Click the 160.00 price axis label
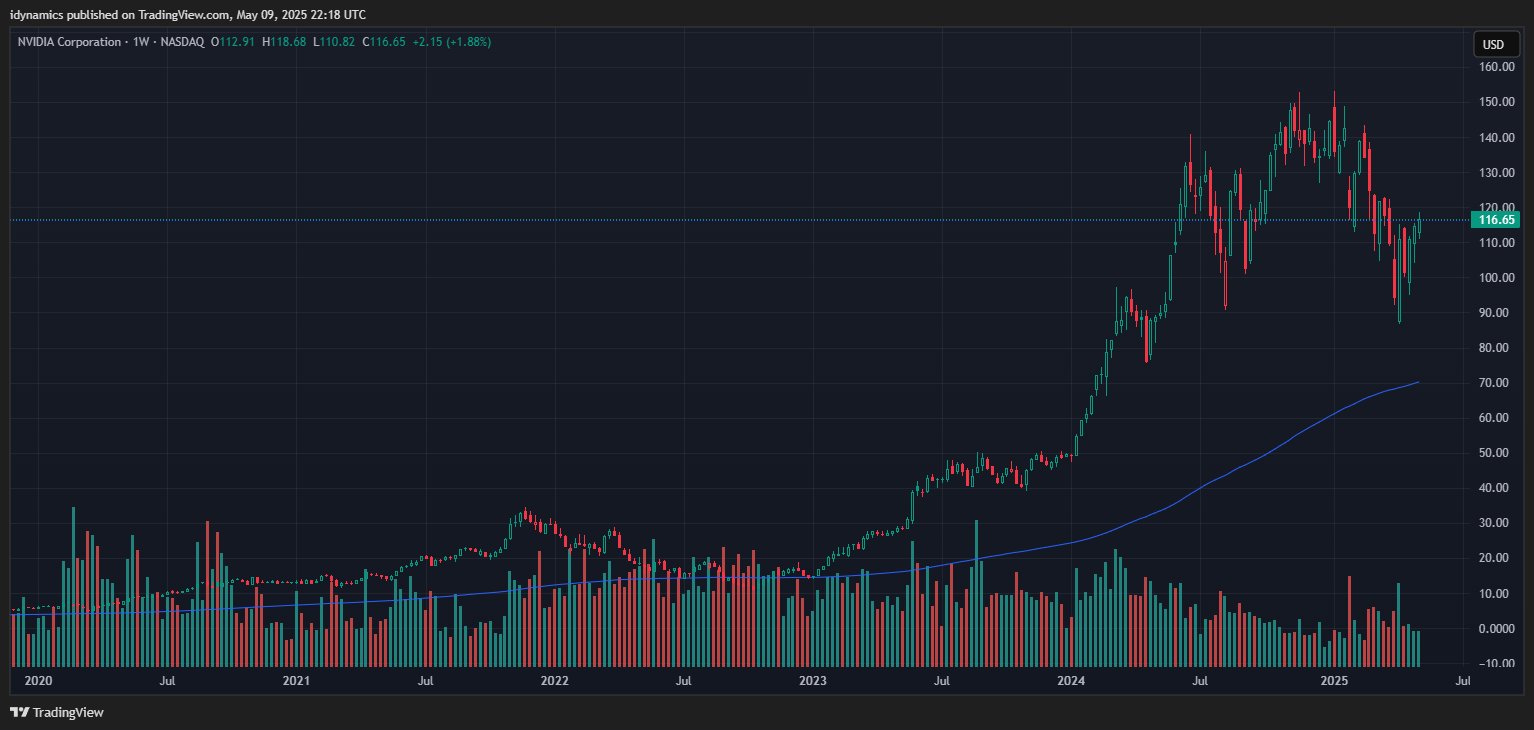 [1496, 67]
